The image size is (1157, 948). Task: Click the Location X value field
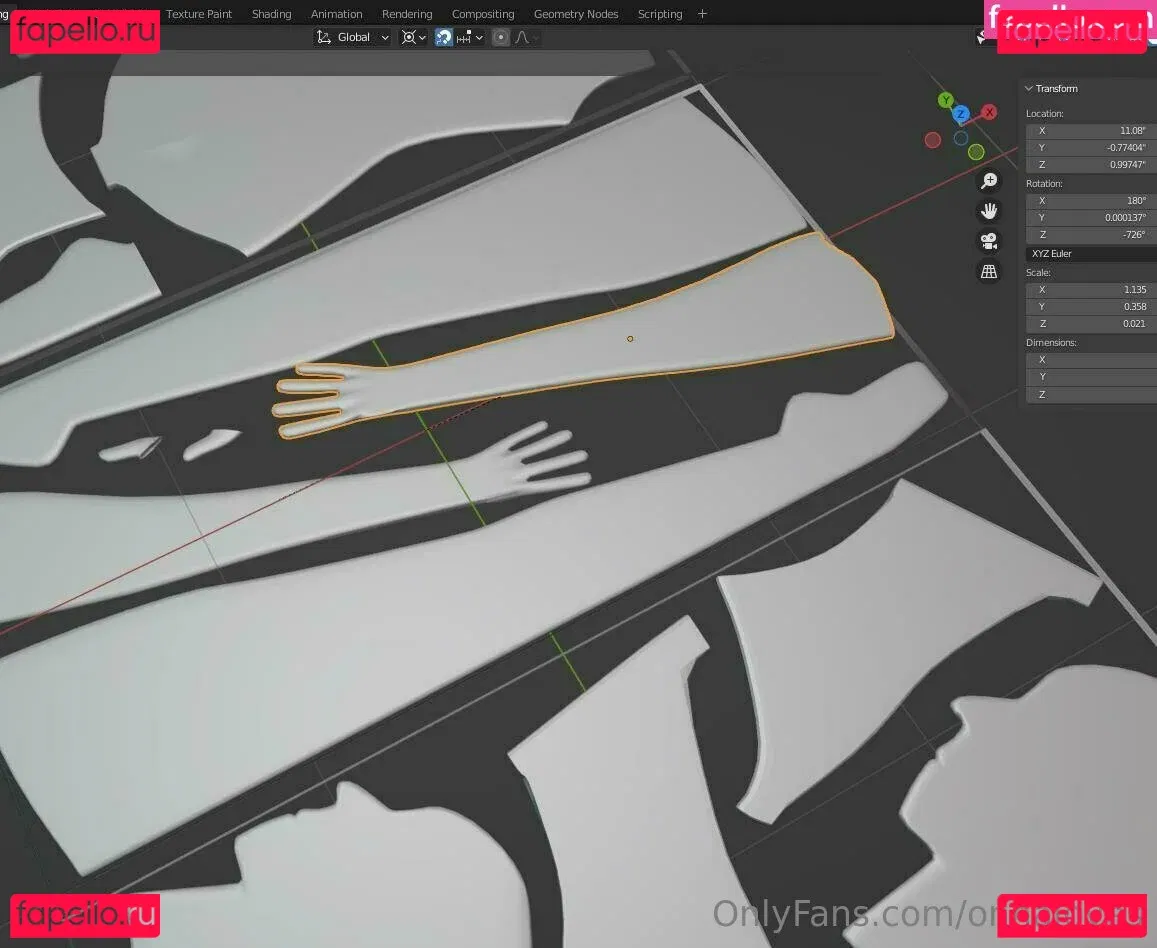coord(1091,130)
